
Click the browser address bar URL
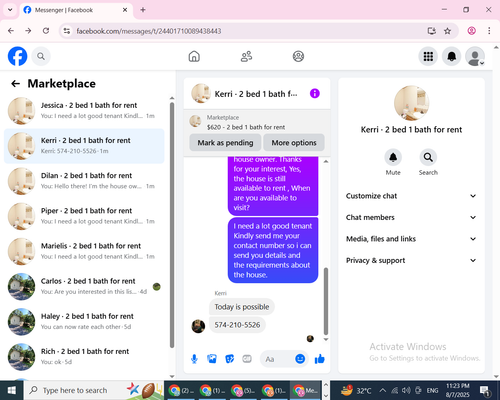pos(149,31)
